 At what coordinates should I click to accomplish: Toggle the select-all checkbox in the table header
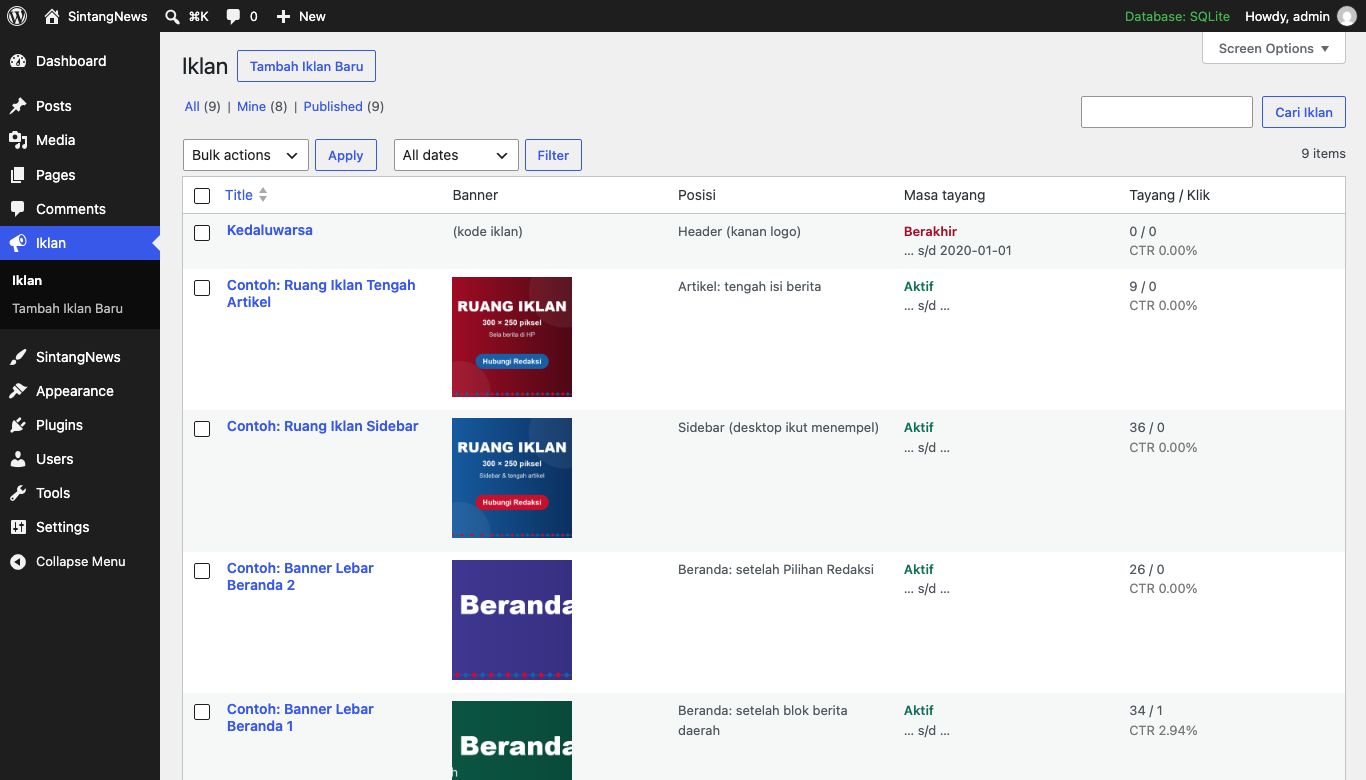(202, 196)
